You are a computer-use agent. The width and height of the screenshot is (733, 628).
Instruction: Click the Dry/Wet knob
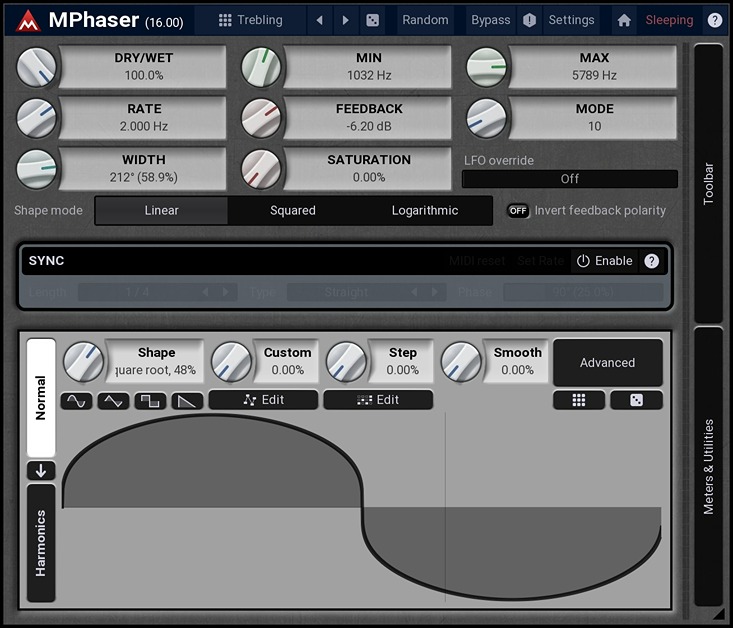click(x=38, y=67)
